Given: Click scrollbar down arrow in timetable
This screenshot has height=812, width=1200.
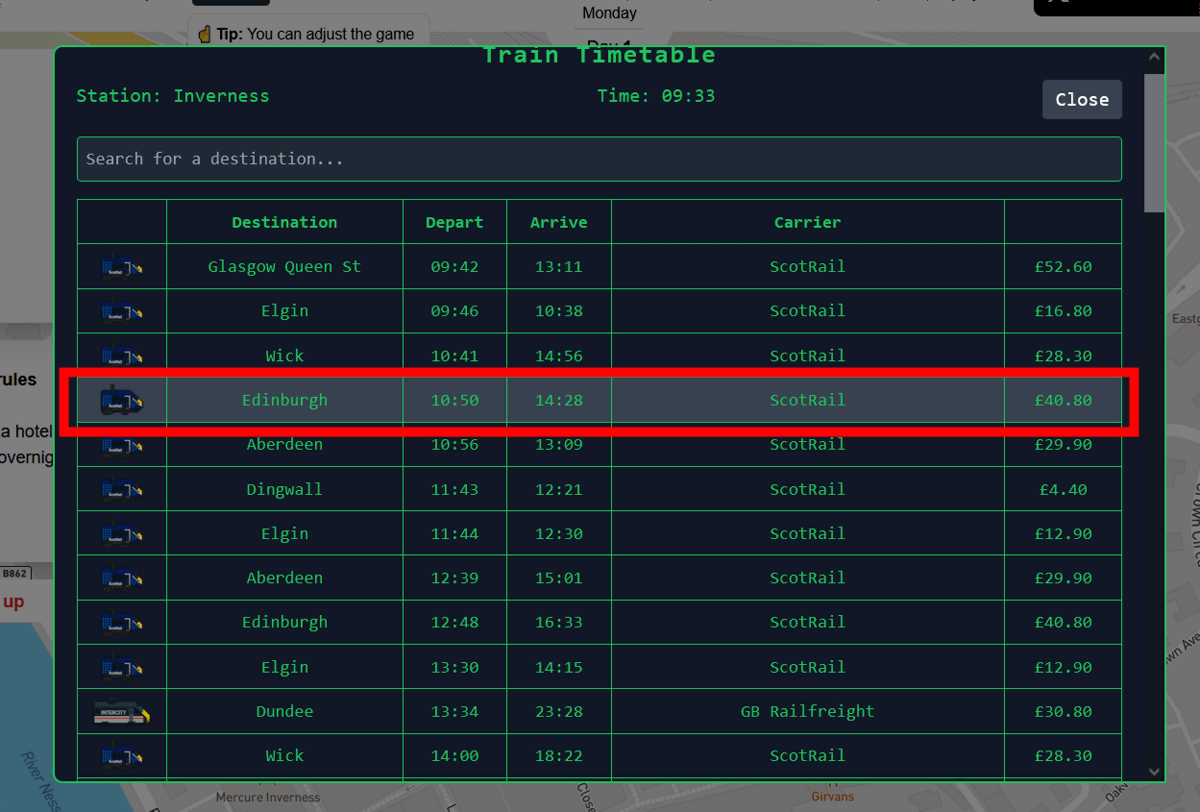Looking at the screenshot, I should point(1154,771).
